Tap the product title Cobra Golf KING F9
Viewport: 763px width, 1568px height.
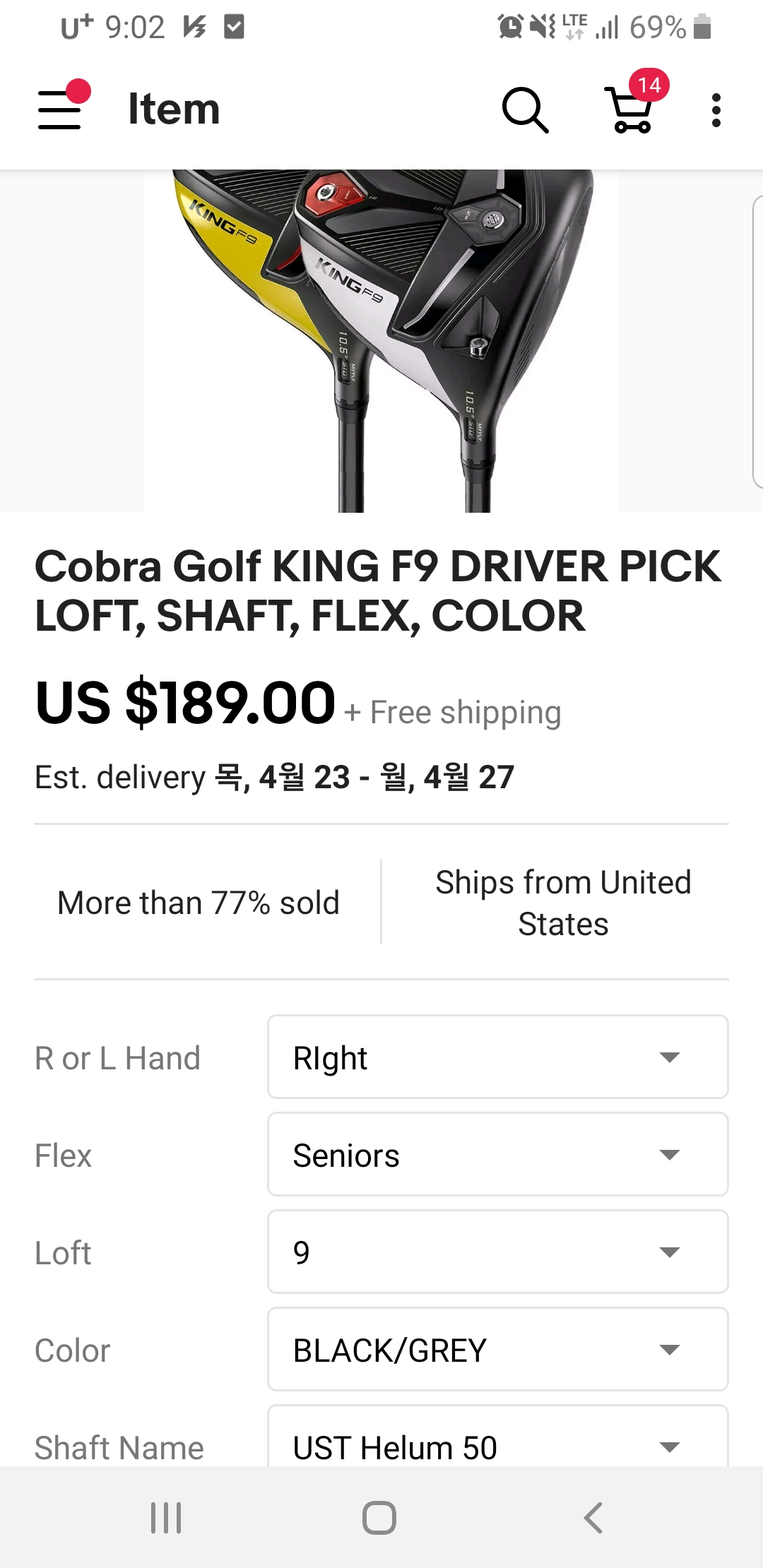379,590
